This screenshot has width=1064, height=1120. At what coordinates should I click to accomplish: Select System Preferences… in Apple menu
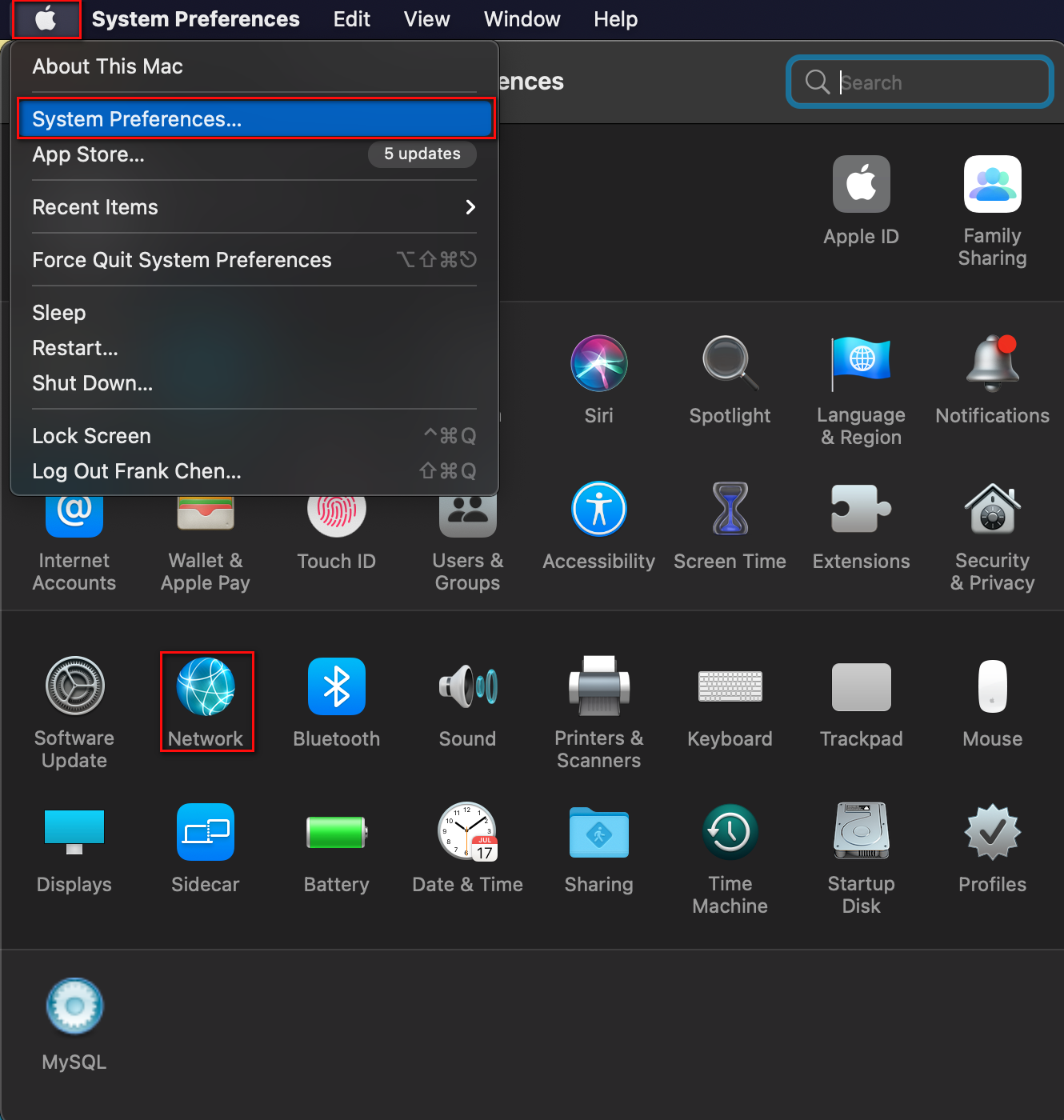pyautogui.click(x=254, y=119)
